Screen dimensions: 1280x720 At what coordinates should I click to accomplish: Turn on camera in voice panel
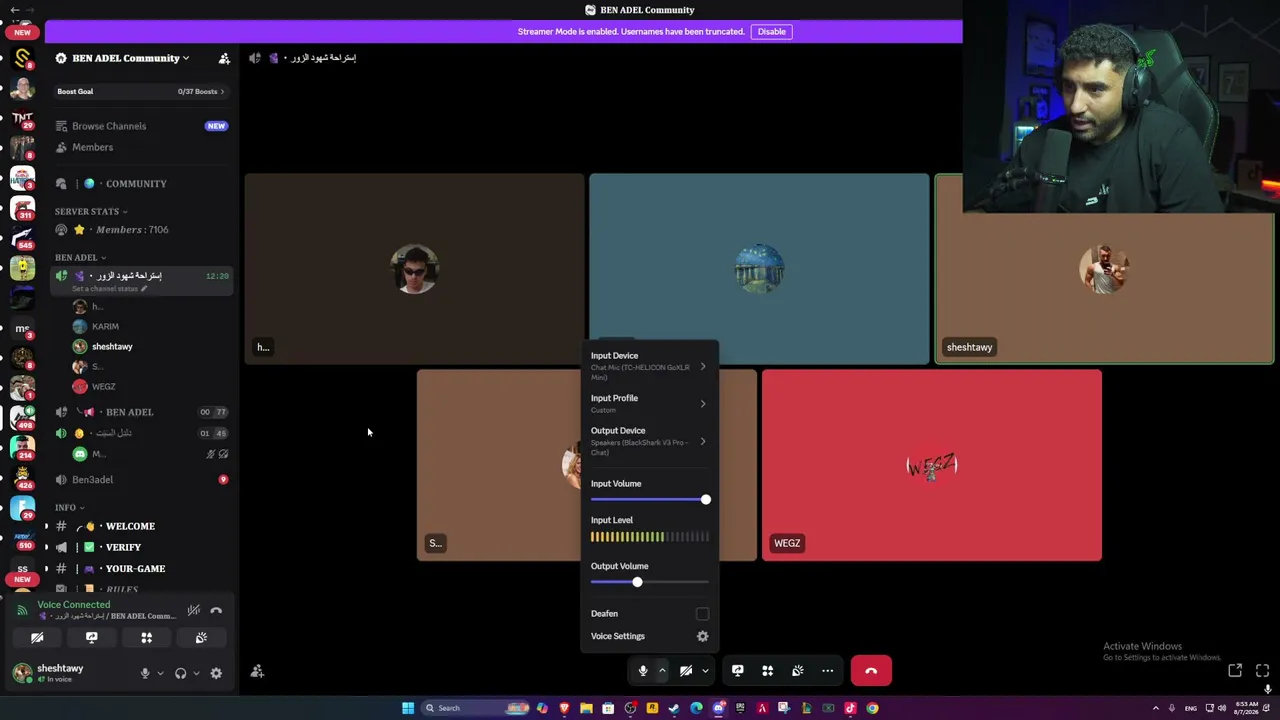click(x=37, y=638)
